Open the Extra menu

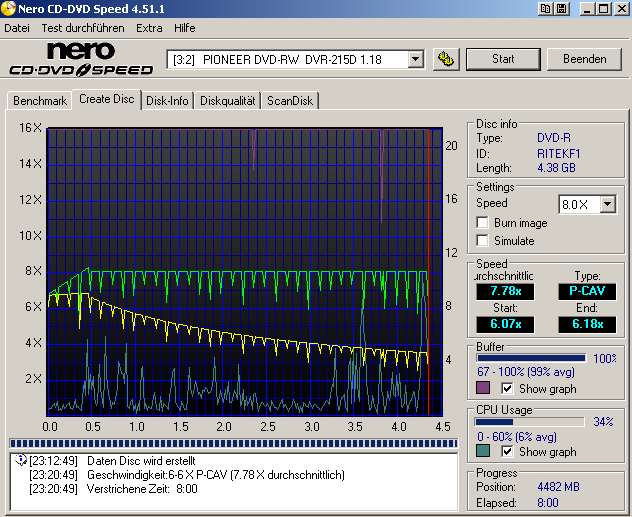click(x=149, y=28)
